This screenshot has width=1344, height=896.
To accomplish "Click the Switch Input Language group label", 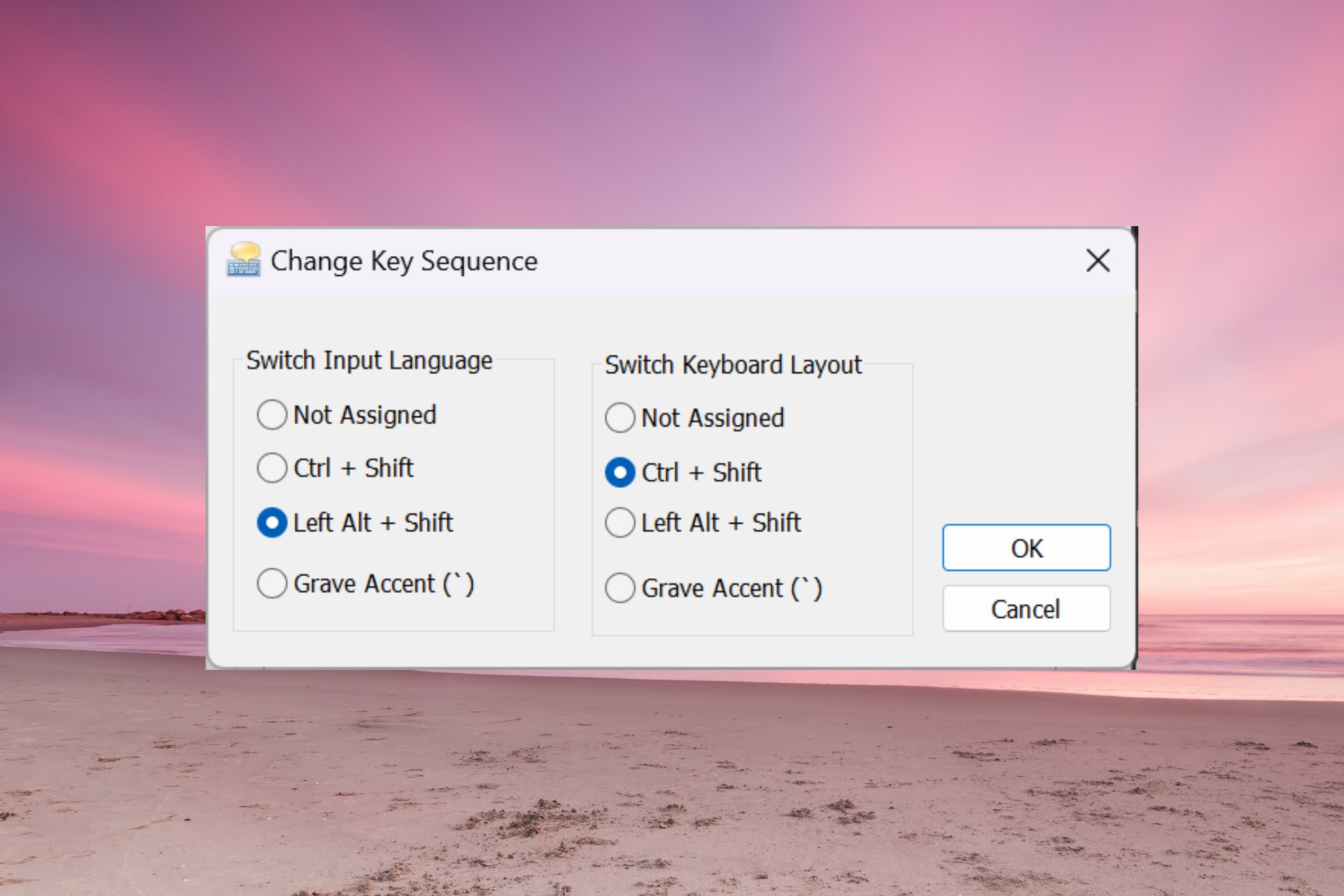I will (370, 360).
